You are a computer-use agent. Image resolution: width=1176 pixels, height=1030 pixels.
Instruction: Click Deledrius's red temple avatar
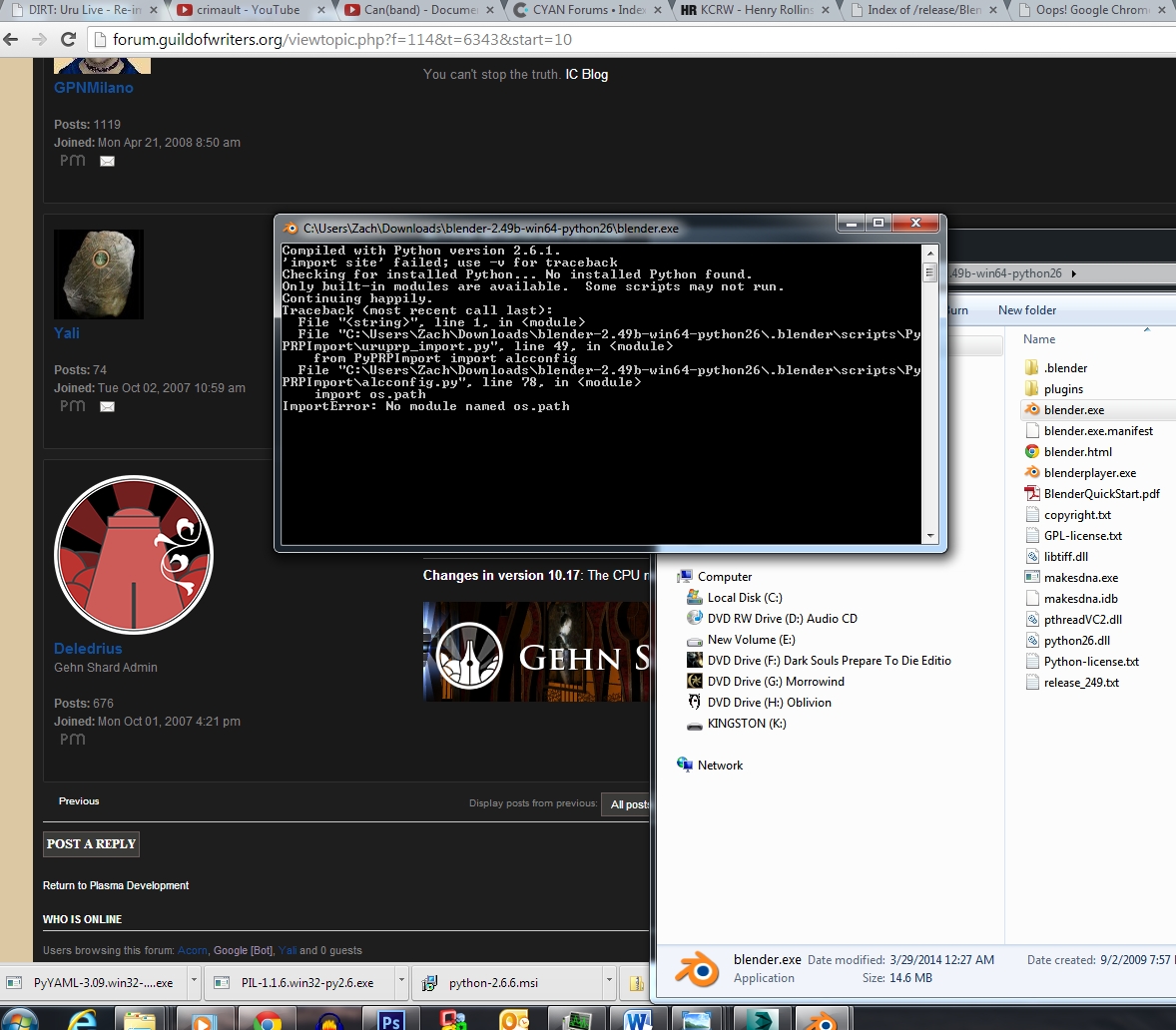coord(134,555)
